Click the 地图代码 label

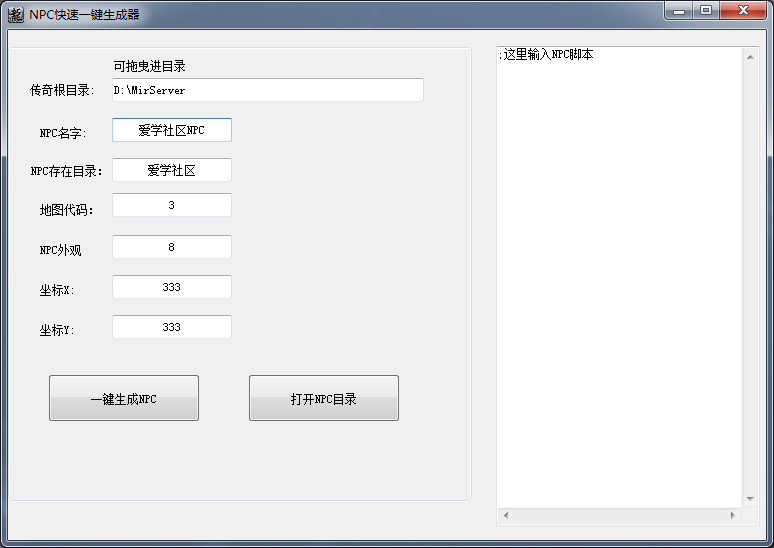66,210
